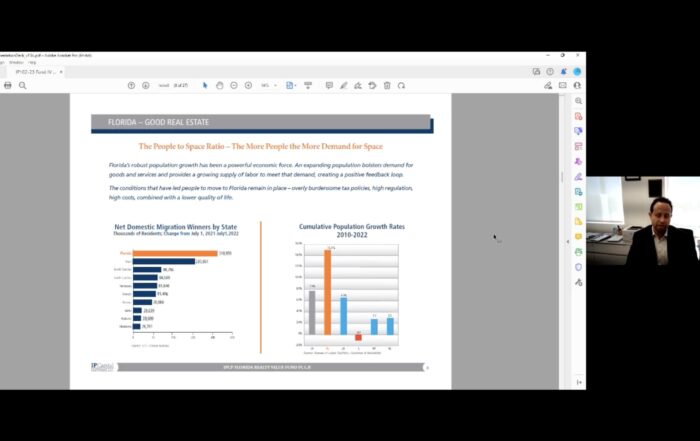The height and width of the screenshot is (441, 700).
Task: Add a sticky note comment
Action: point(329,86)
